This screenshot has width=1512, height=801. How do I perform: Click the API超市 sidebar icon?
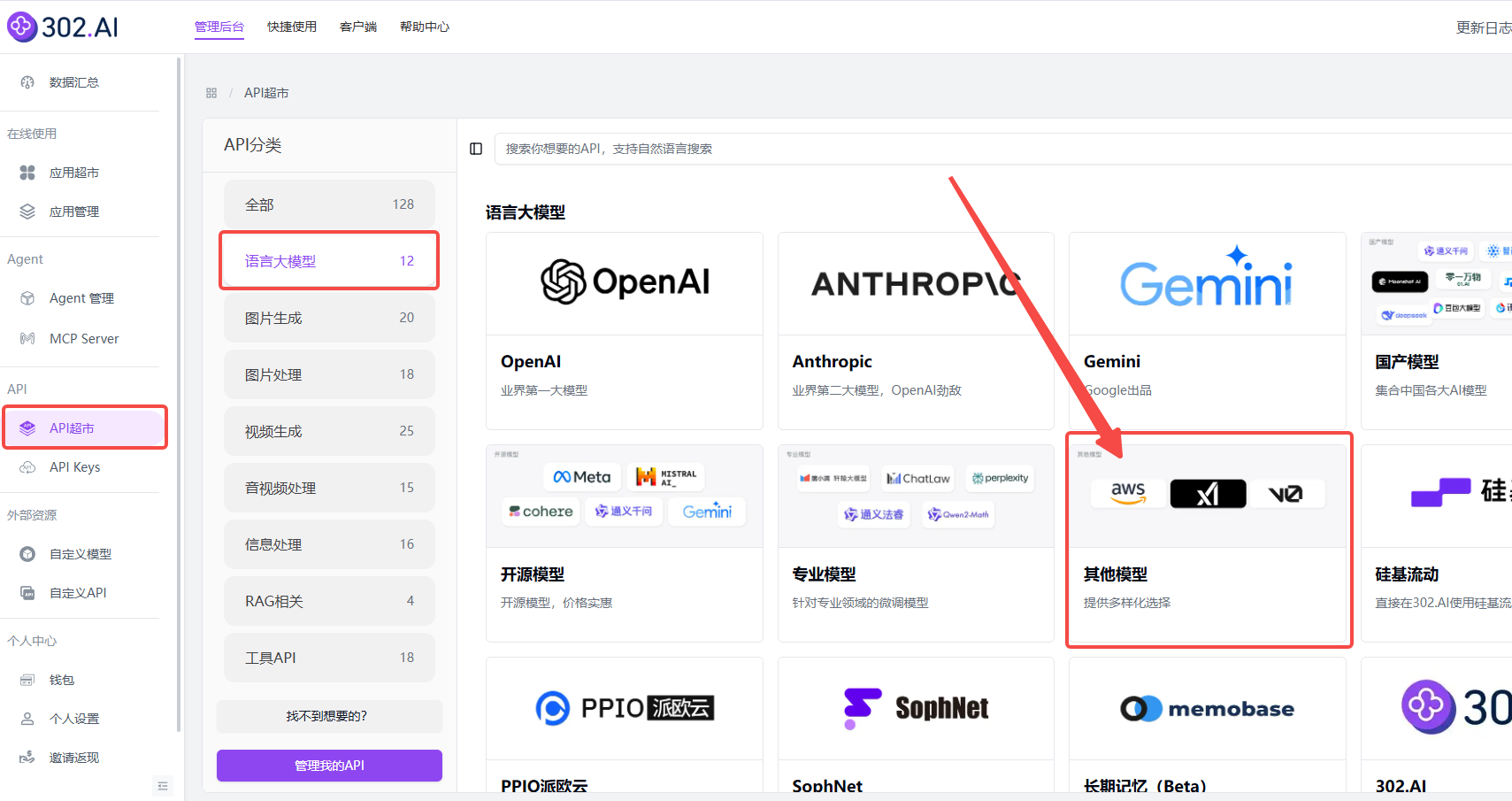27,428
